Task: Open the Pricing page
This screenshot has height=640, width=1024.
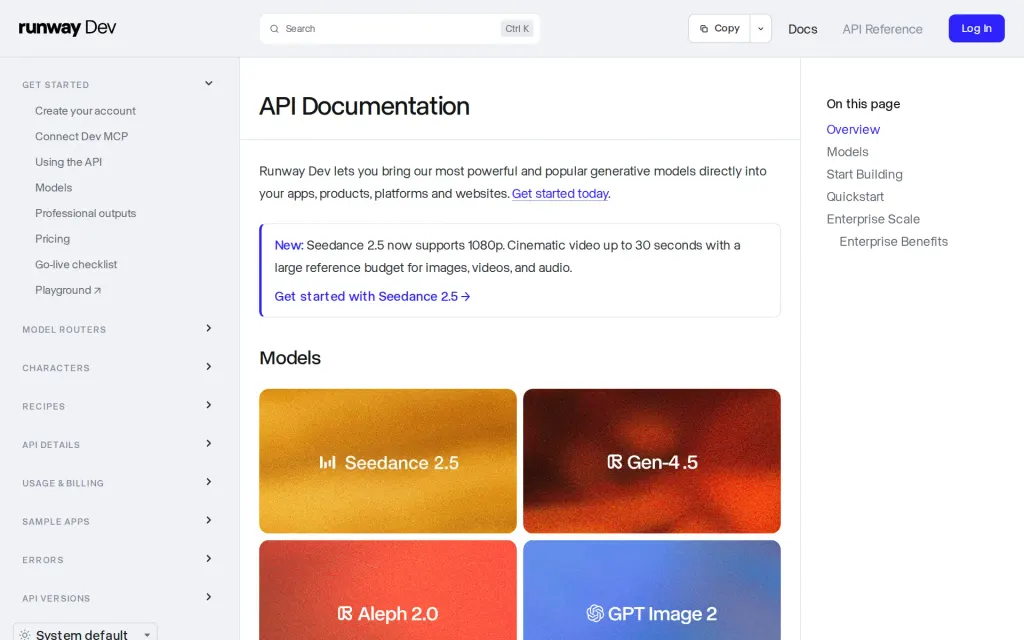Action: pos(52,239)
